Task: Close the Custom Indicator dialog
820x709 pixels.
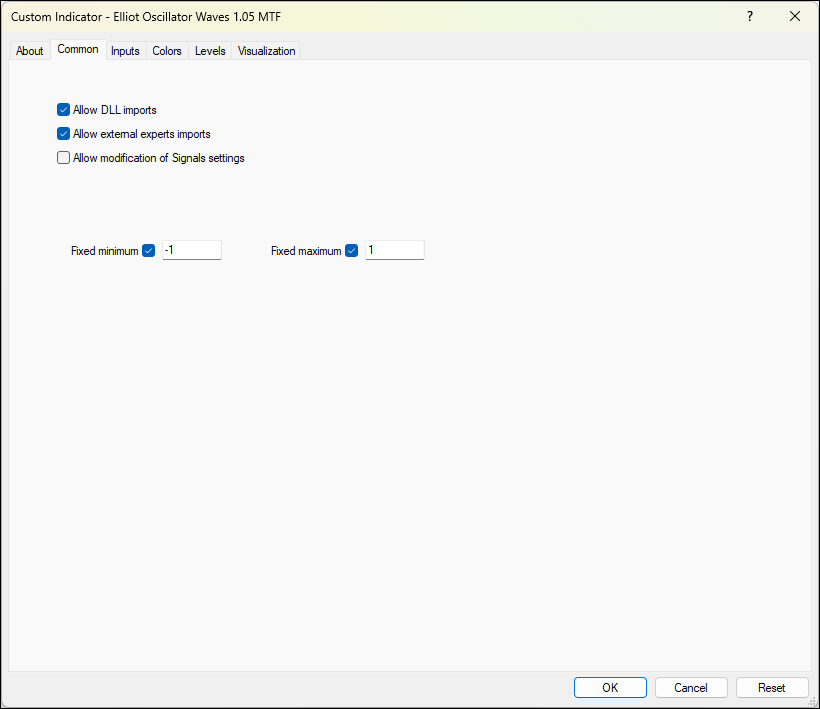Action: tap(795, 16)
